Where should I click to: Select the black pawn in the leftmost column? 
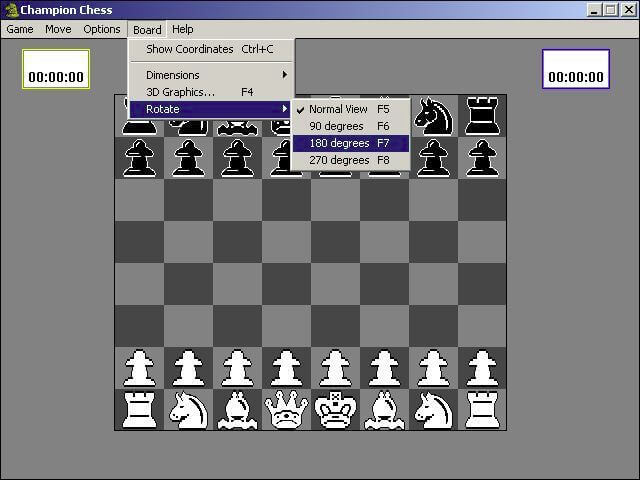[x=139, y=158]
